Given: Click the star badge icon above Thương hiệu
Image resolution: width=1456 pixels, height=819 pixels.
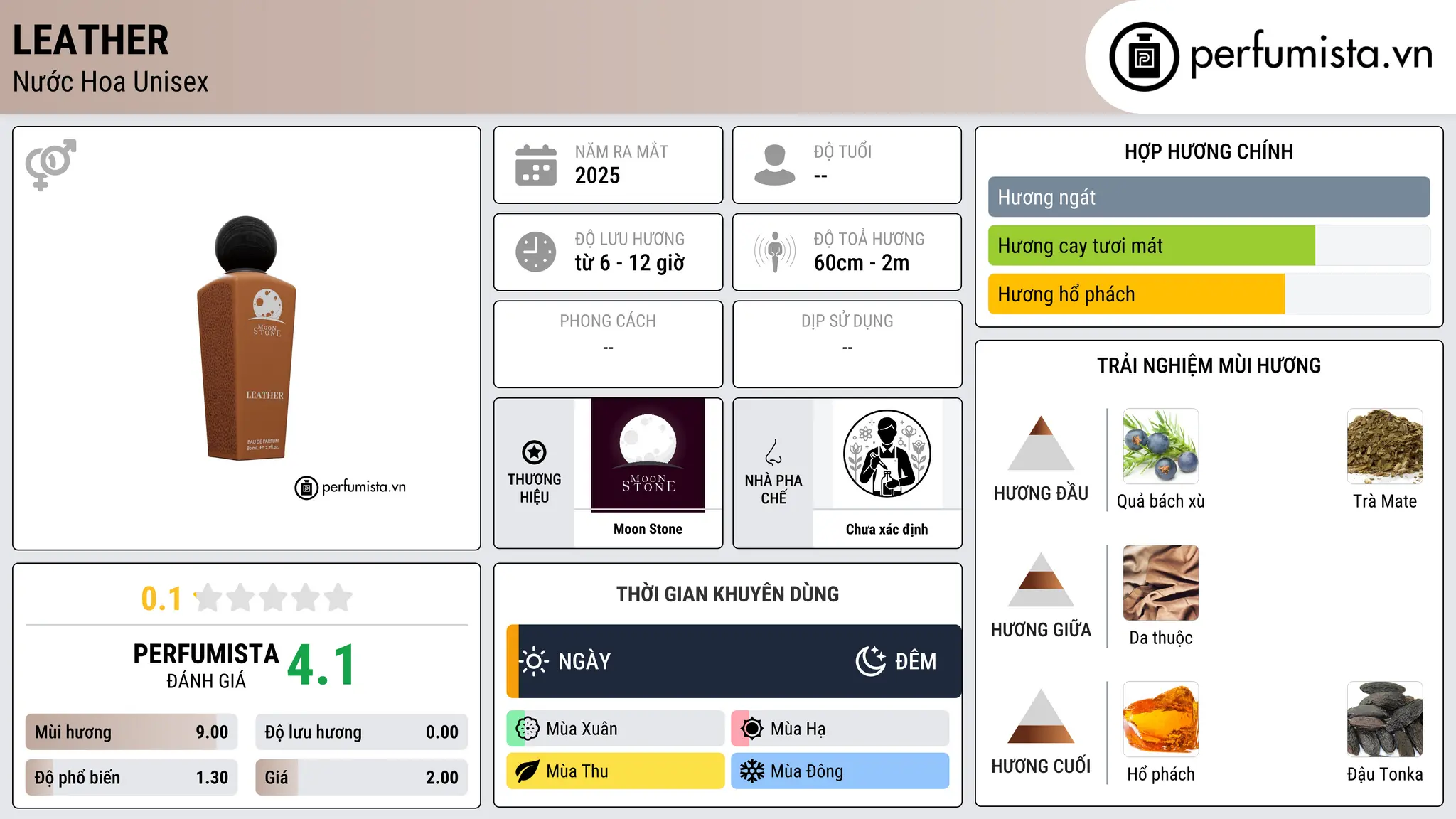Looking at the screenshot, I should point(534,452).
